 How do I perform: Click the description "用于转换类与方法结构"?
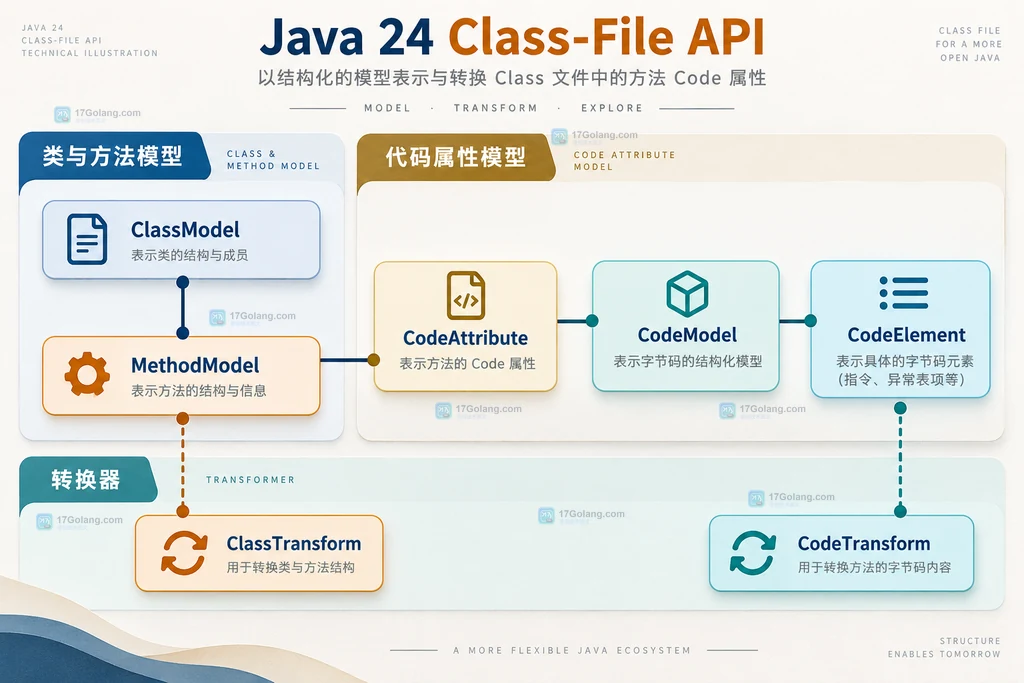pyautogui.click(x=291, y=567)
